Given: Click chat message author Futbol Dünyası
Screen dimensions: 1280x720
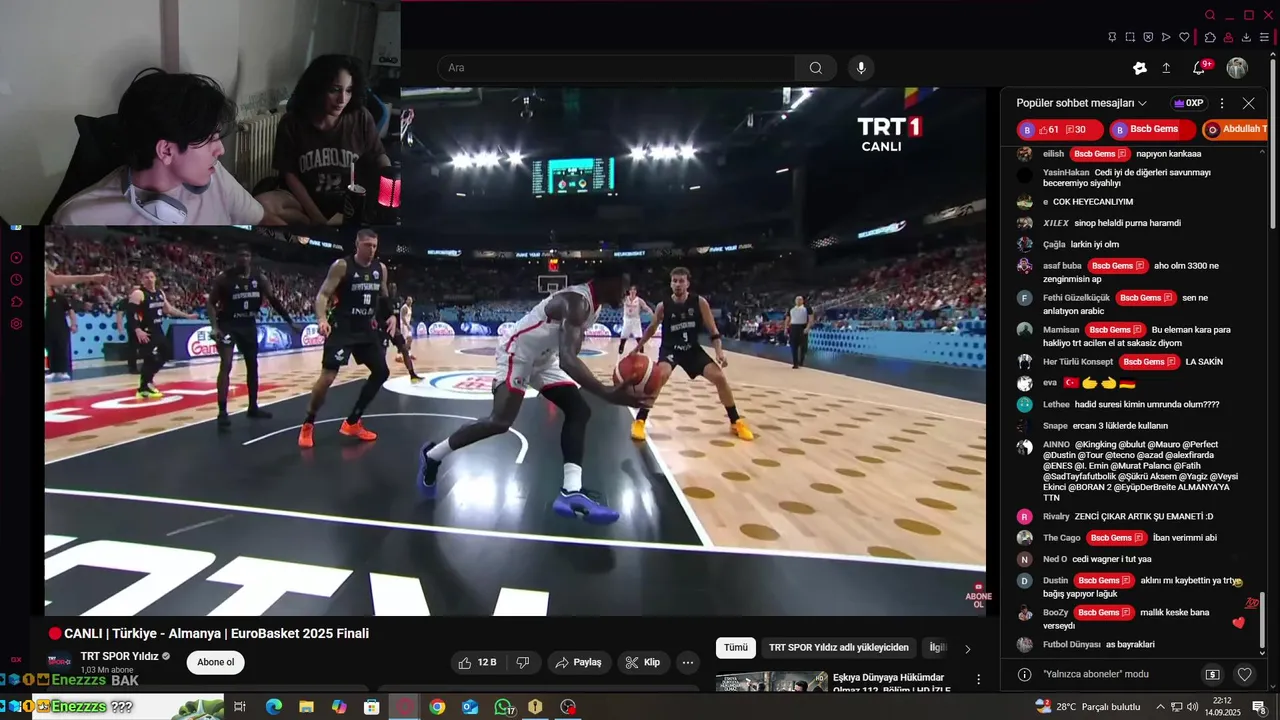Looking at the screenshot, I should tap(1071, 644).
